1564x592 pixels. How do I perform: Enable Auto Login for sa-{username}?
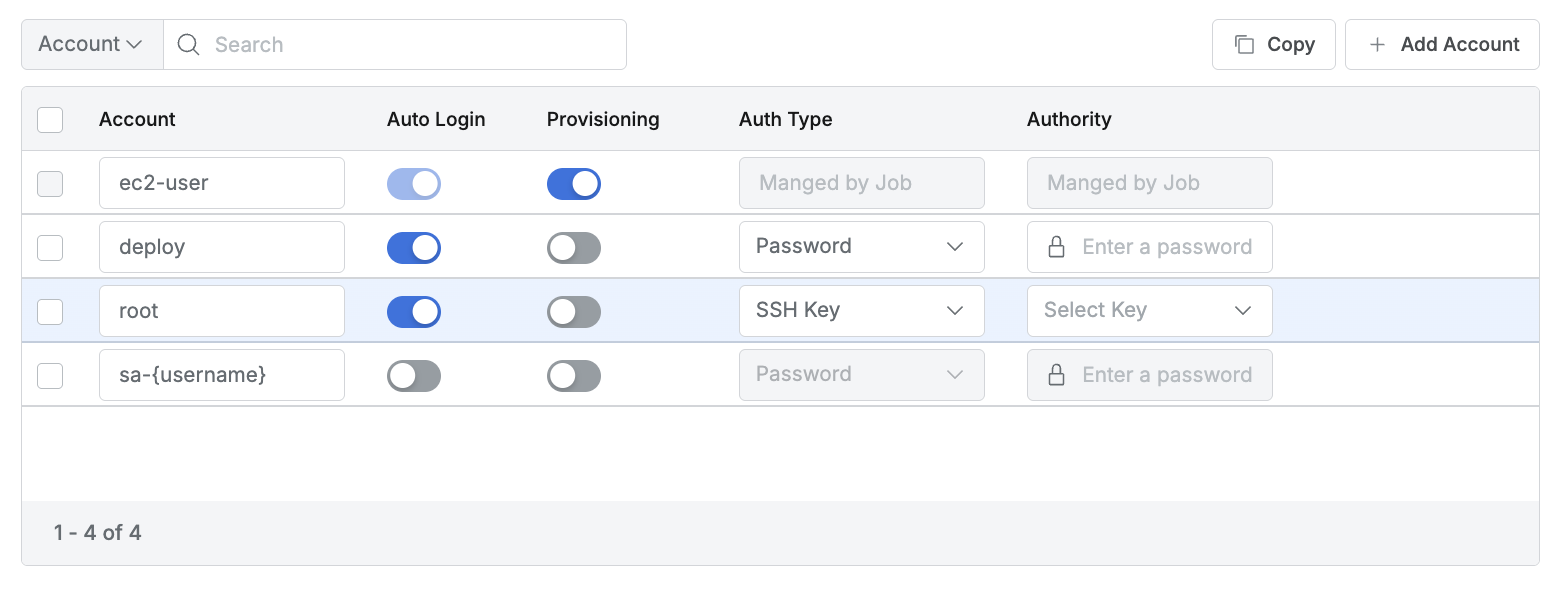pyautogui.click(x=414, y=375)
